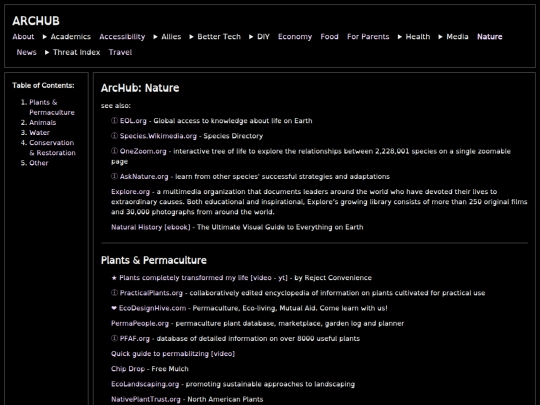Screen dimensions: 540x405
Task: Click the ARCHUB site title
Action: (x=36, y=21)
